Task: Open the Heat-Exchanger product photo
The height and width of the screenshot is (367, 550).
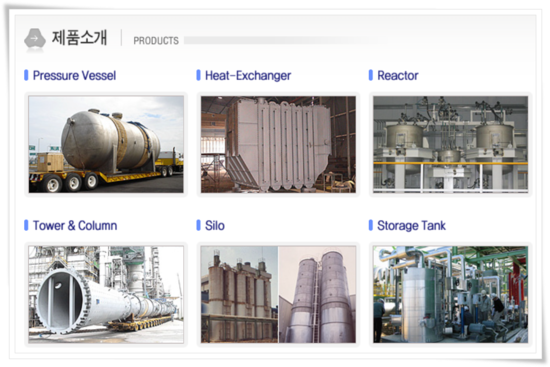Action: pyautogui.click(x=278, y=144)
